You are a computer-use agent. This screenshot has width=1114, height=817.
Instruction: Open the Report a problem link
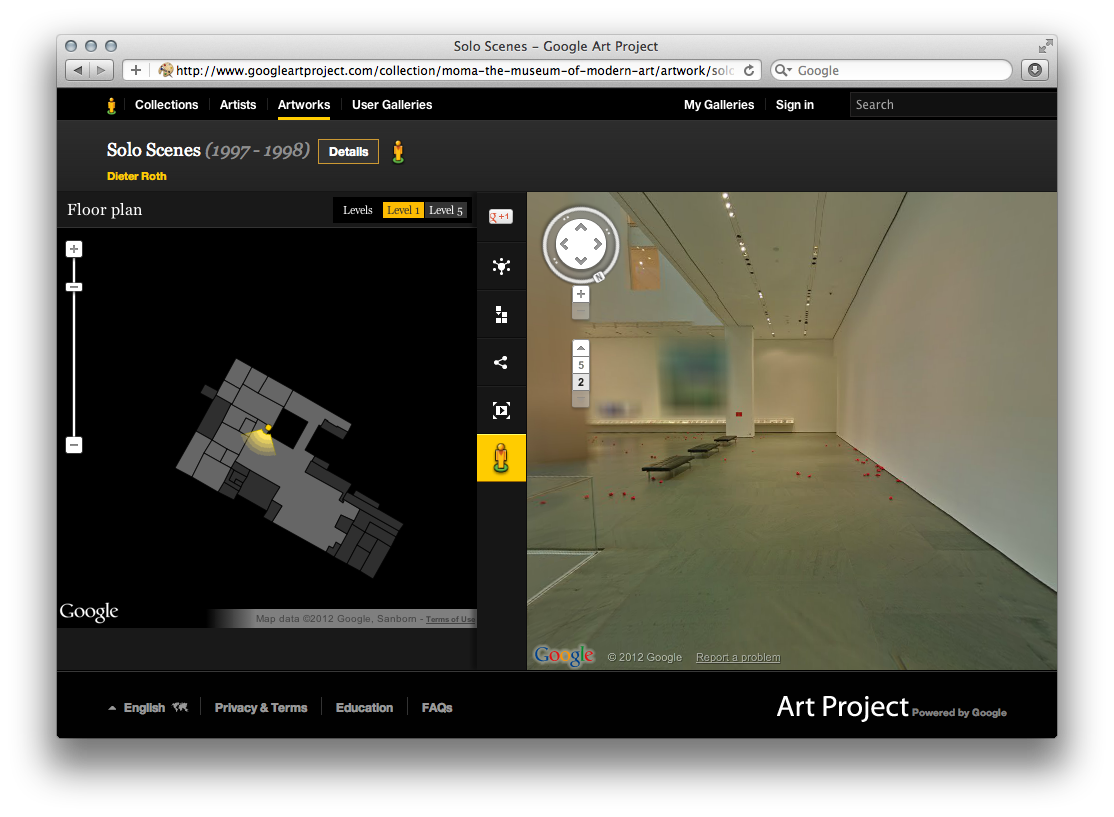[737, 657]
